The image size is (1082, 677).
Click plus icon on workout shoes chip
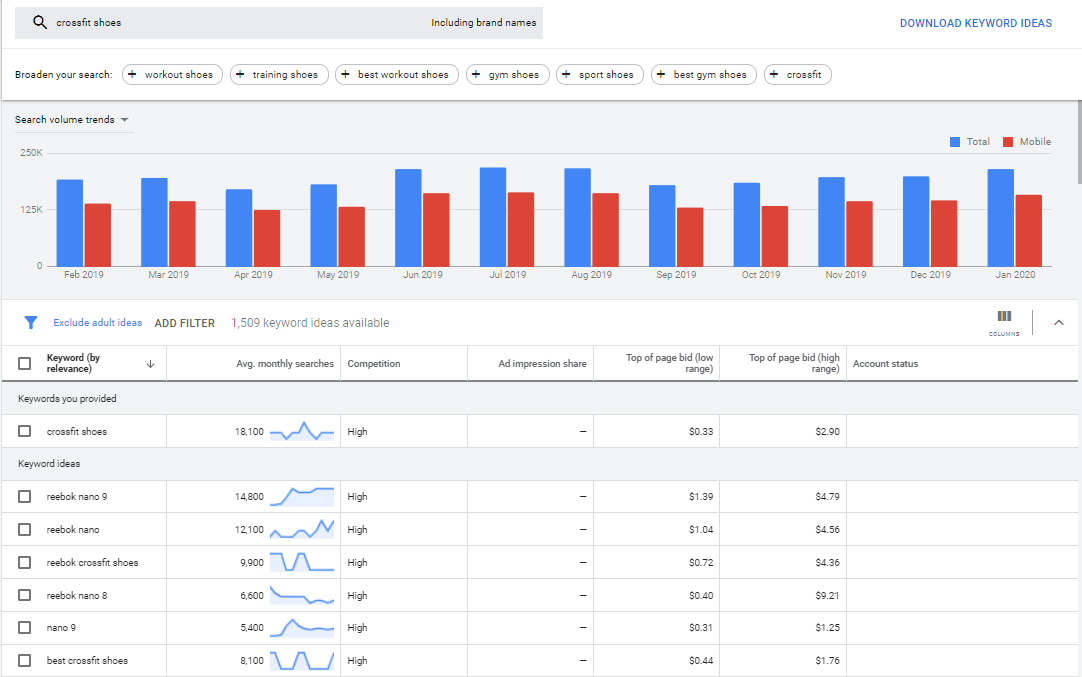coord(132,75)
